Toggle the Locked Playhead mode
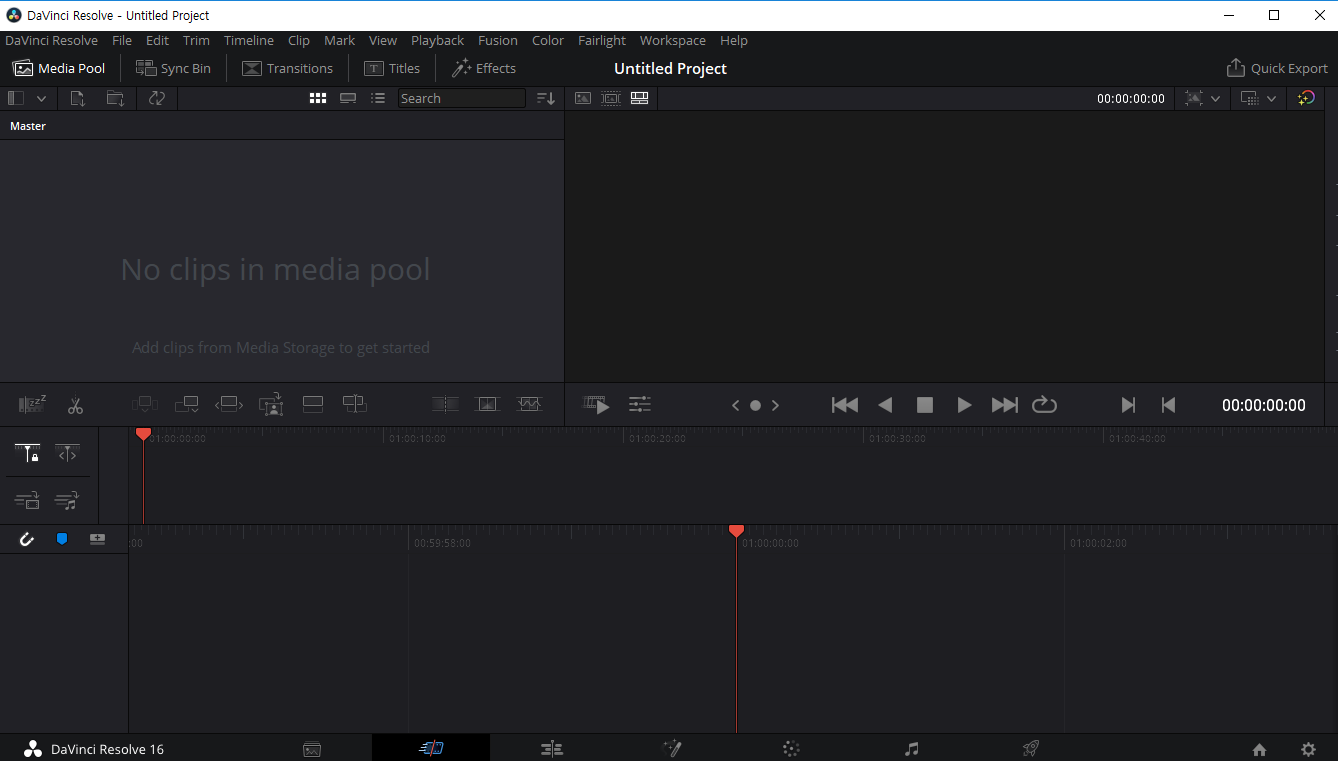 pyautogui.click(x=27, y=454)
